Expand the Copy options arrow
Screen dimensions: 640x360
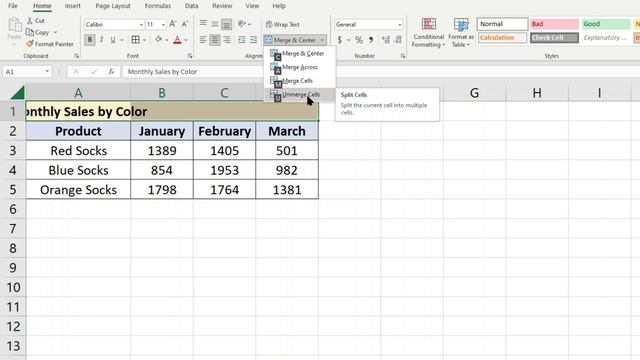point(56,32)
